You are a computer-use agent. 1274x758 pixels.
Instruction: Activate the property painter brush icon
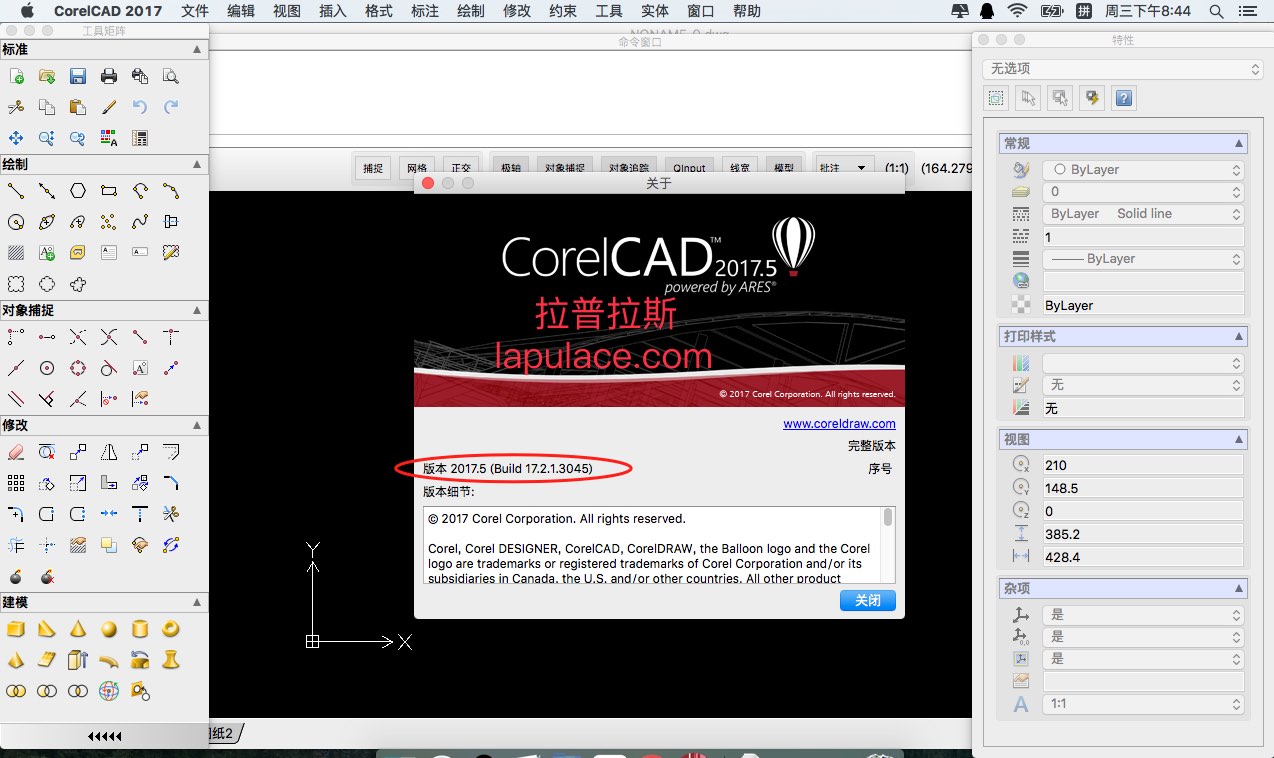[x=109, y=107]
